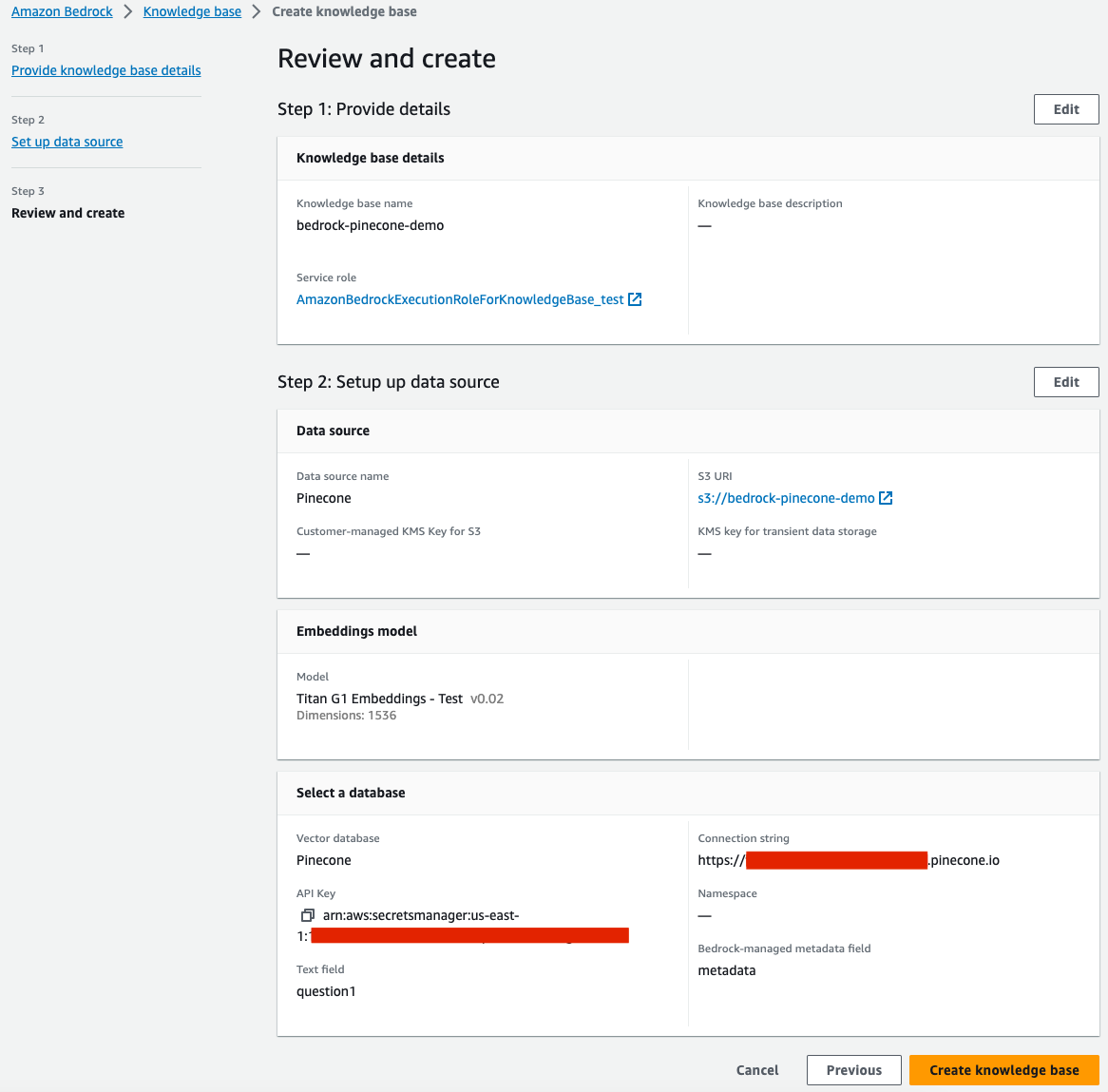
Task: Select Review and create step
Action: click(x=67, y=214)
